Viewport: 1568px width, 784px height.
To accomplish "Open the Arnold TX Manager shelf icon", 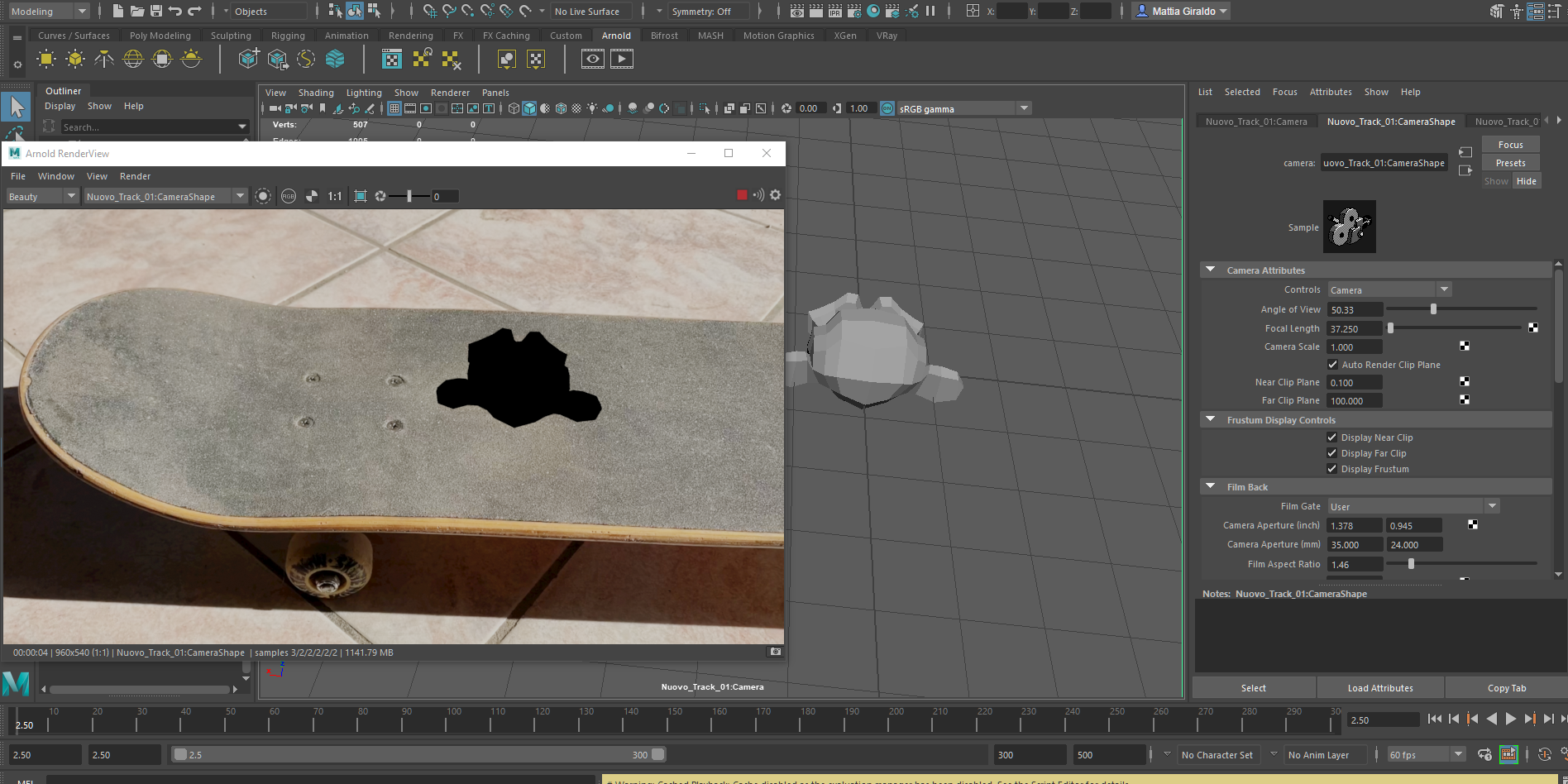I will click(391, 59).
